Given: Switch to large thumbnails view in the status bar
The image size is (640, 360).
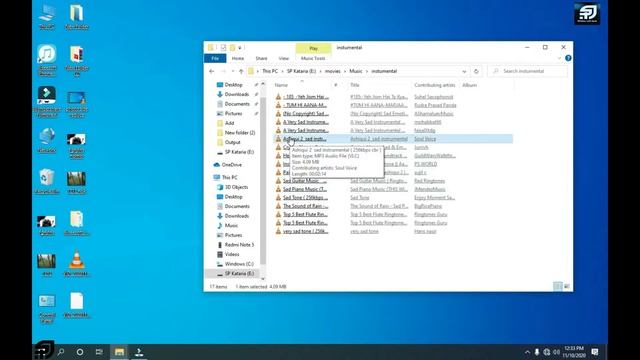Looking at the screenshot, I should point(567,287).
